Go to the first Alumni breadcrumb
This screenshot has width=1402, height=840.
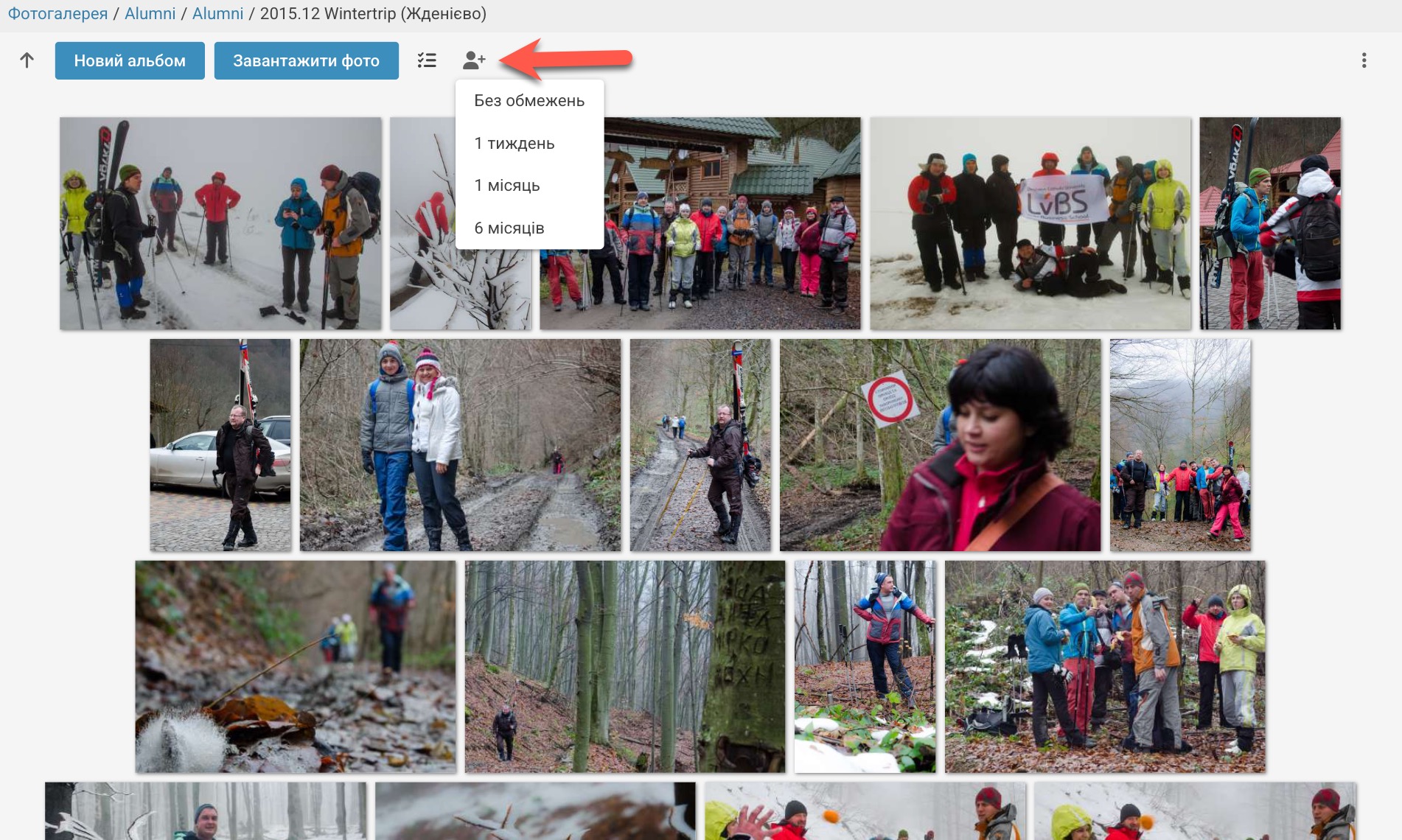[x=150, y=14]
